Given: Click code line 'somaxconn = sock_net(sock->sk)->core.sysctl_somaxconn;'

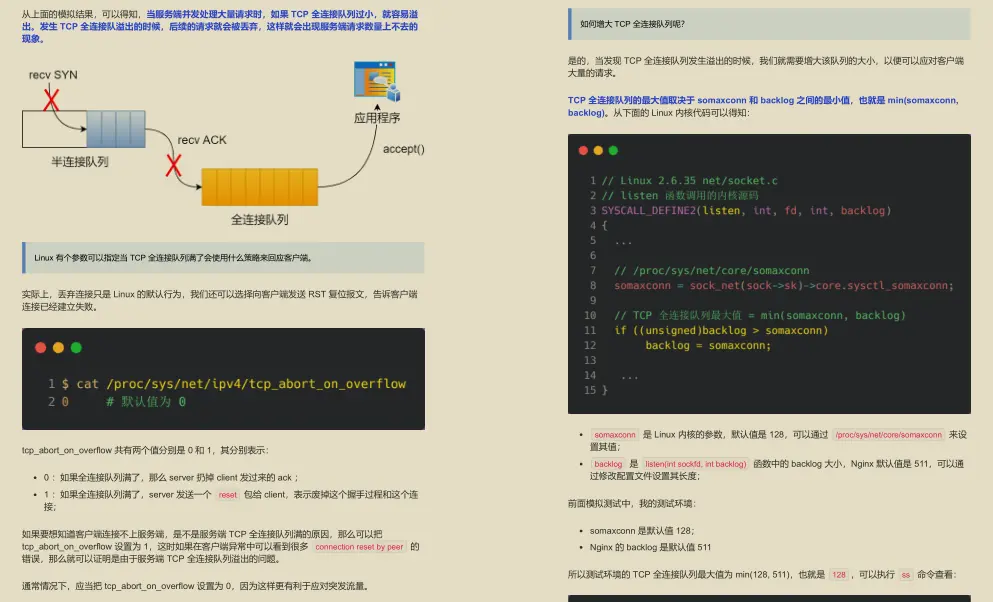Looking at the screenshot, I should tap(784, 285).
